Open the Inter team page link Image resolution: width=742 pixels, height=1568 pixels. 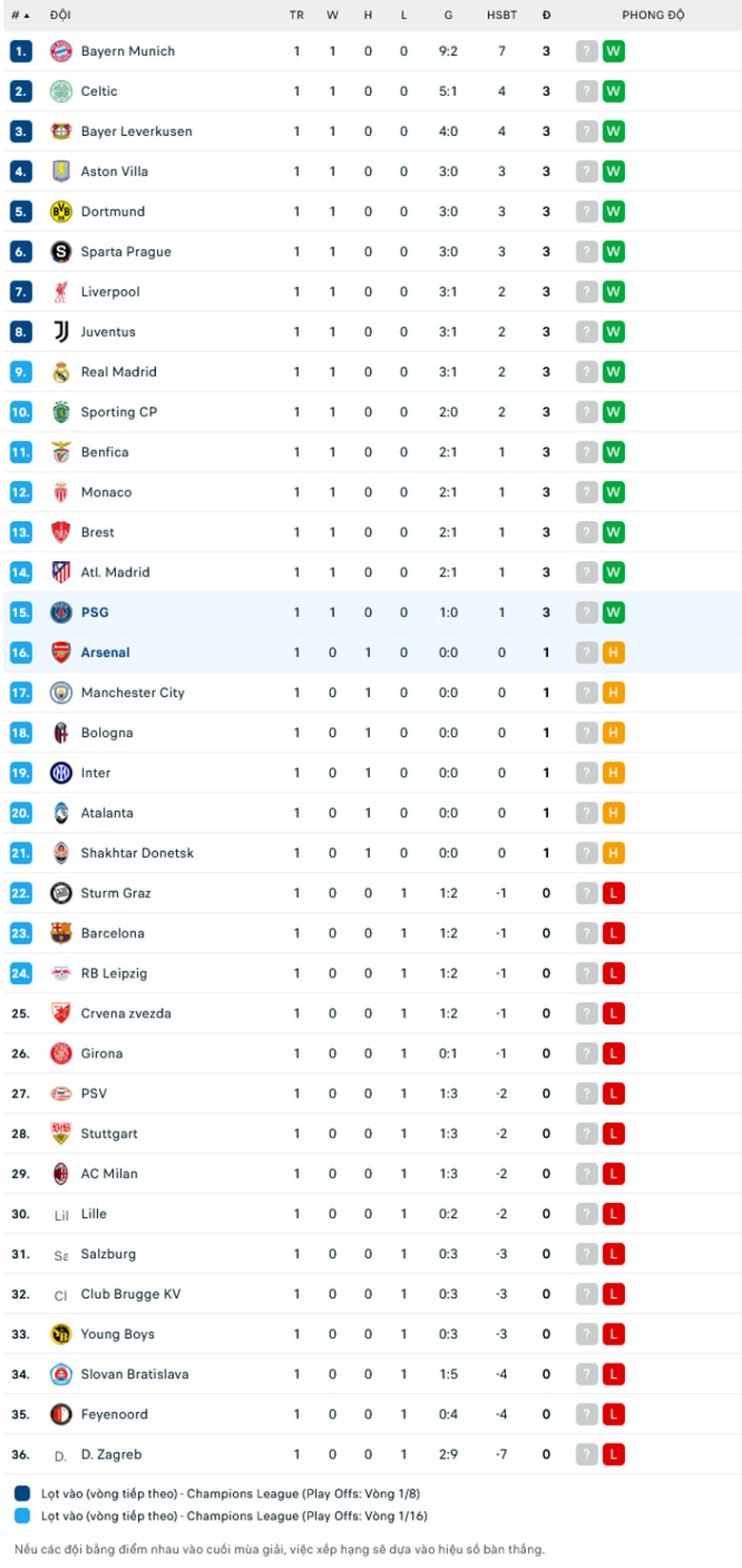[x=95, y=773]
